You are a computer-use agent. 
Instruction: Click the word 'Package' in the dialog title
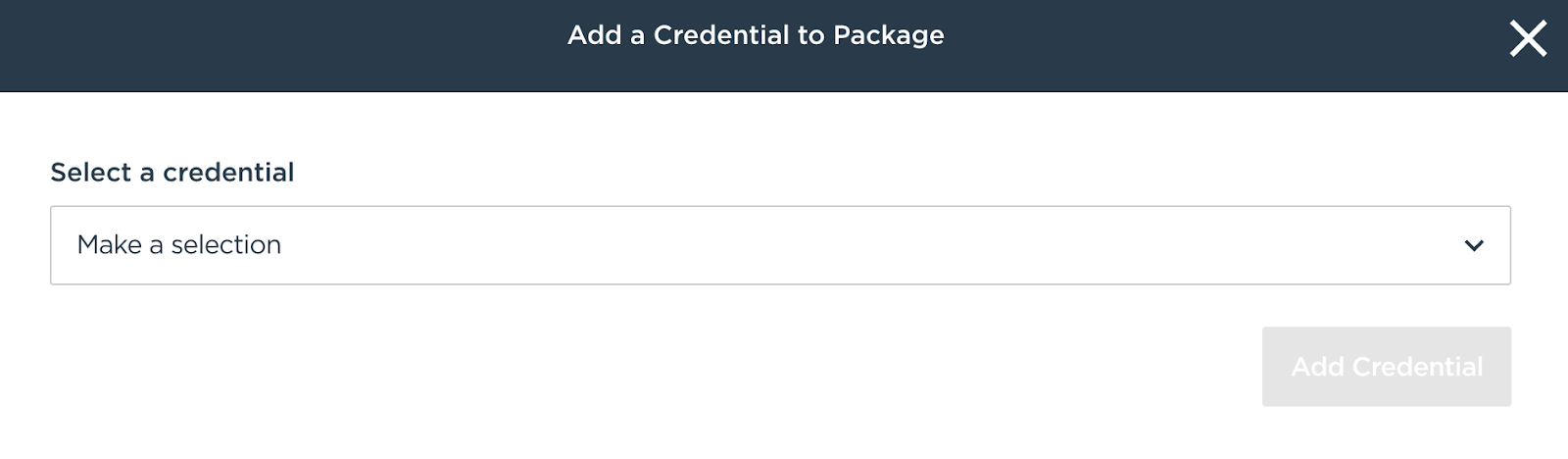click(888, 36)
